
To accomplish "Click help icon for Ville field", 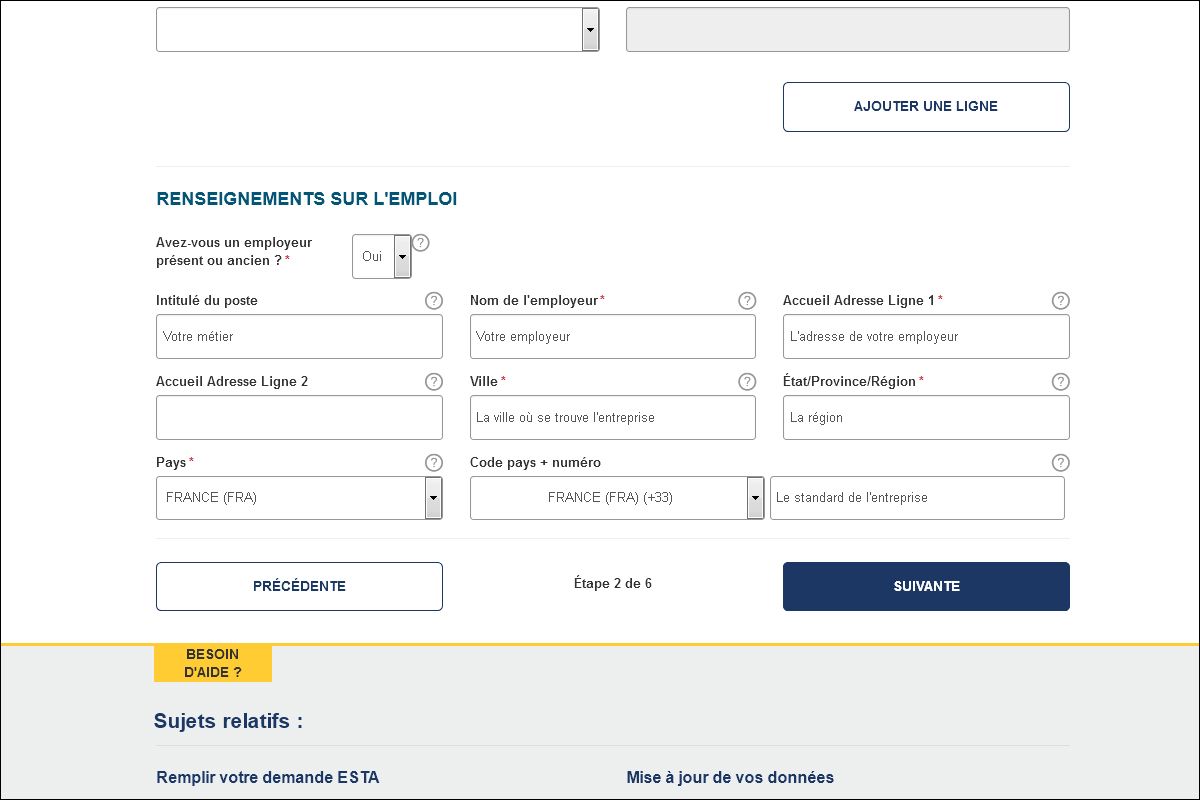I will click(747, 382).
